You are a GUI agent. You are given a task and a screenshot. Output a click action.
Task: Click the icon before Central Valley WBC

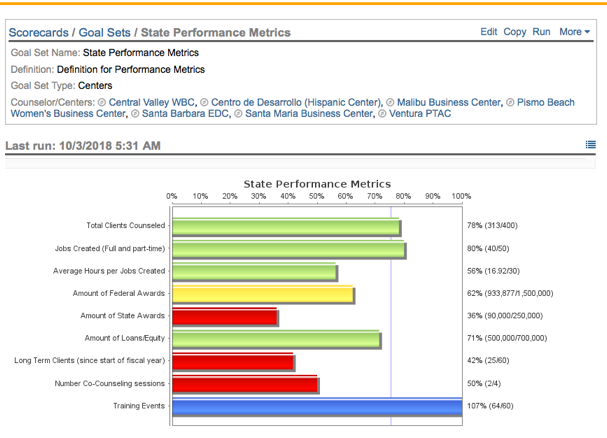(x=102, y=102)
